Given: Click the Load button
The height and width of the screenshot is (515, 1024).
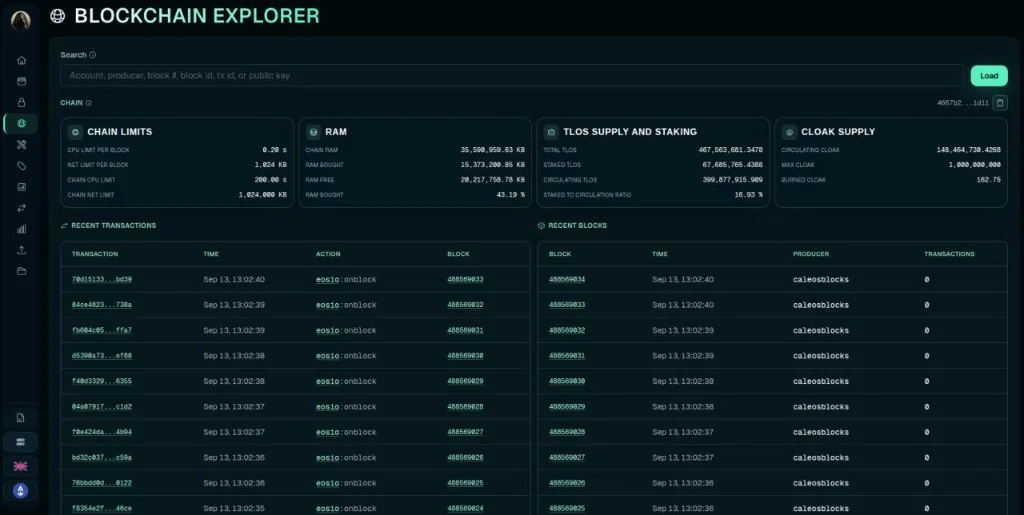Looking at the screenshot, I should (x=989, y=76).
